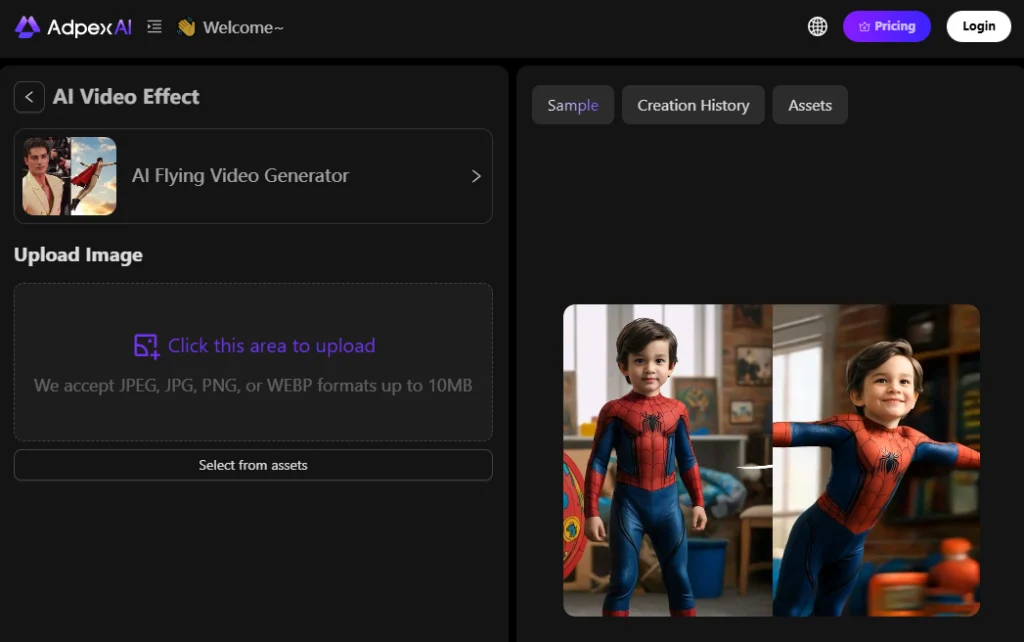The height and width of the screenshot is (642, 1024).
Task: Click the Pricing button
Action: [x=886, y=27]
